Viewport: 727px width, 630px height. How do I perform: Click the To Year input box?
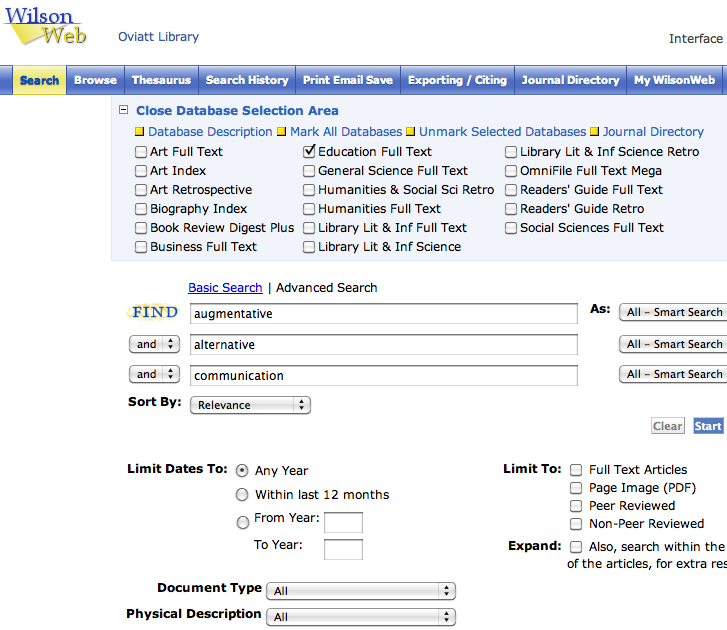343,549
